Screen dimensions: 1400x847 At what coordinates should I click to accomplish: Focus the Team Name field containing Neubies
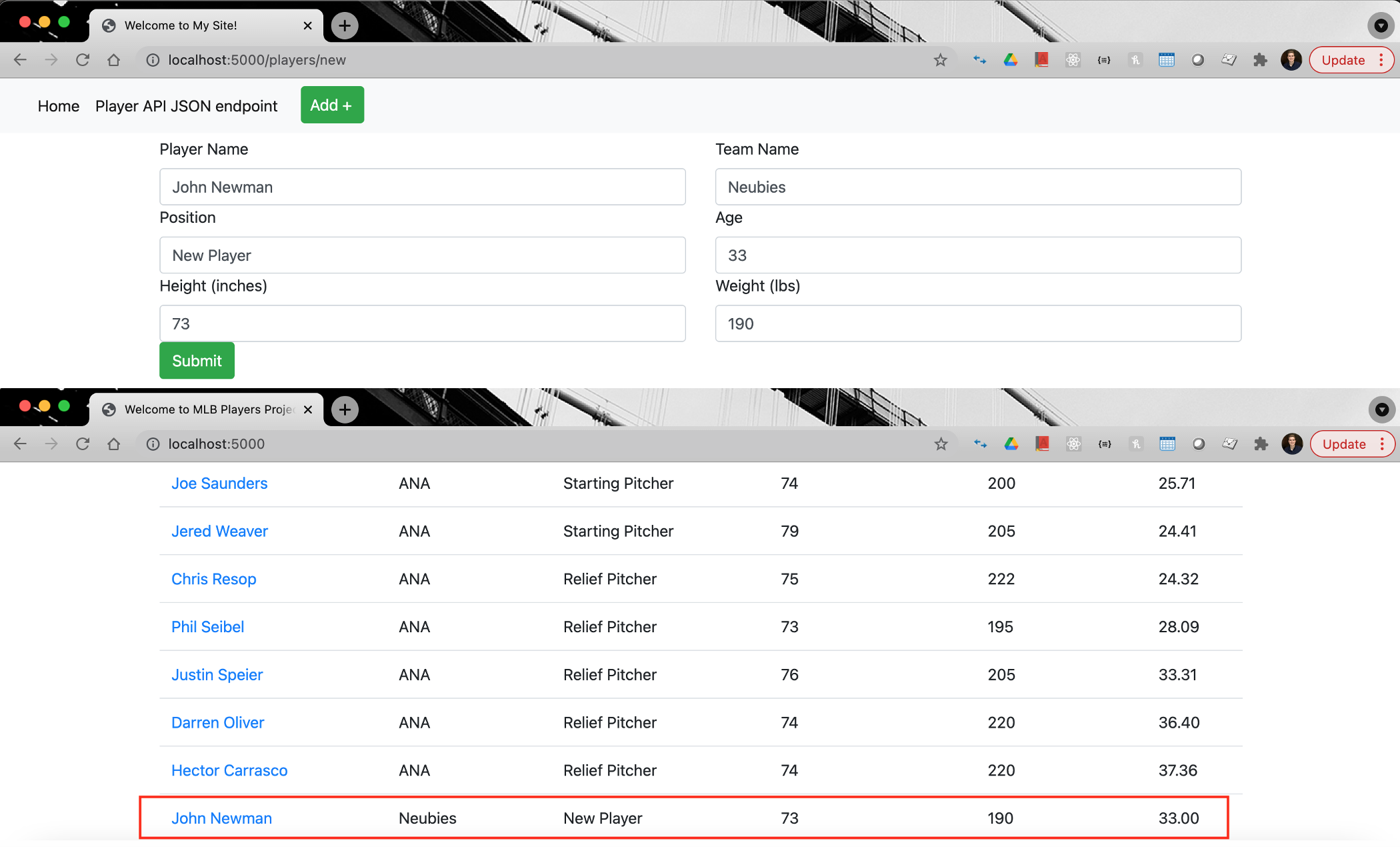coord(977,187)
